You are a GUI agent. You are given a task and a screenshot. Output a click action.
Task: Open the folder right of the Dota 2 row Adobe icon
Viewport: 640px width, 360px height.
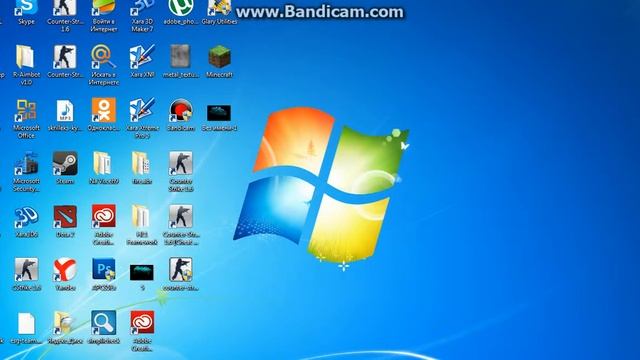click(x=142, y=225)
